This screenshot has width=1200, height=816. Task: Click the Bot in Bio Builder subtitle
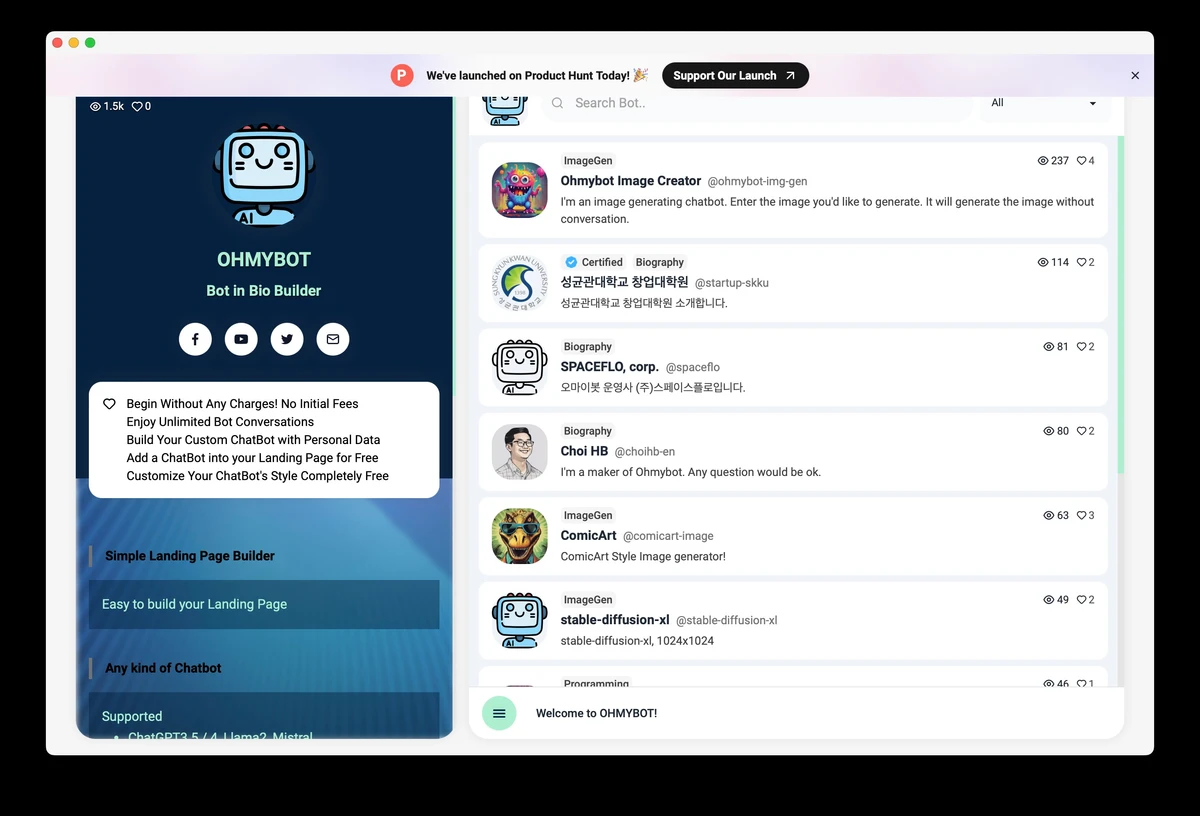(264, 291)
